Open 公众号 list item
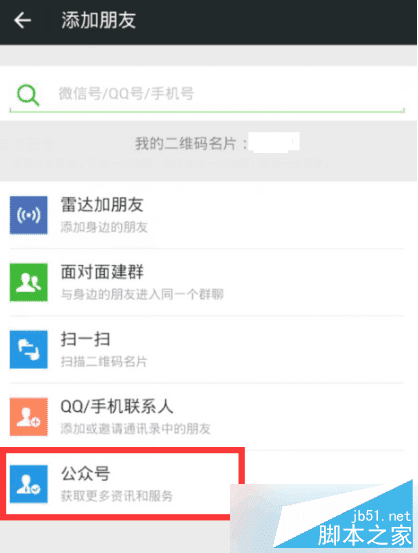 pyautogui.click(x=122, y=484)
